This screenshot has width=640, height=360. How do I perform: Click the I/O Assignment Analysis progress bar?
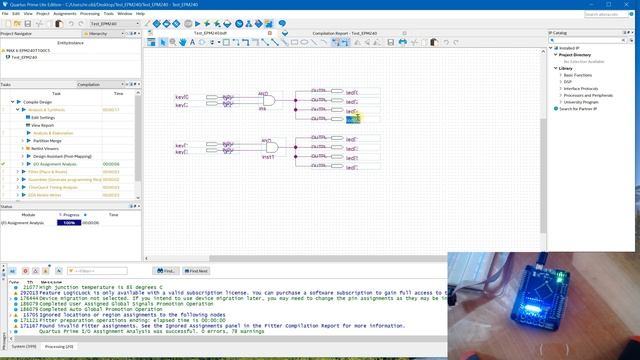[x=69, y=223]
